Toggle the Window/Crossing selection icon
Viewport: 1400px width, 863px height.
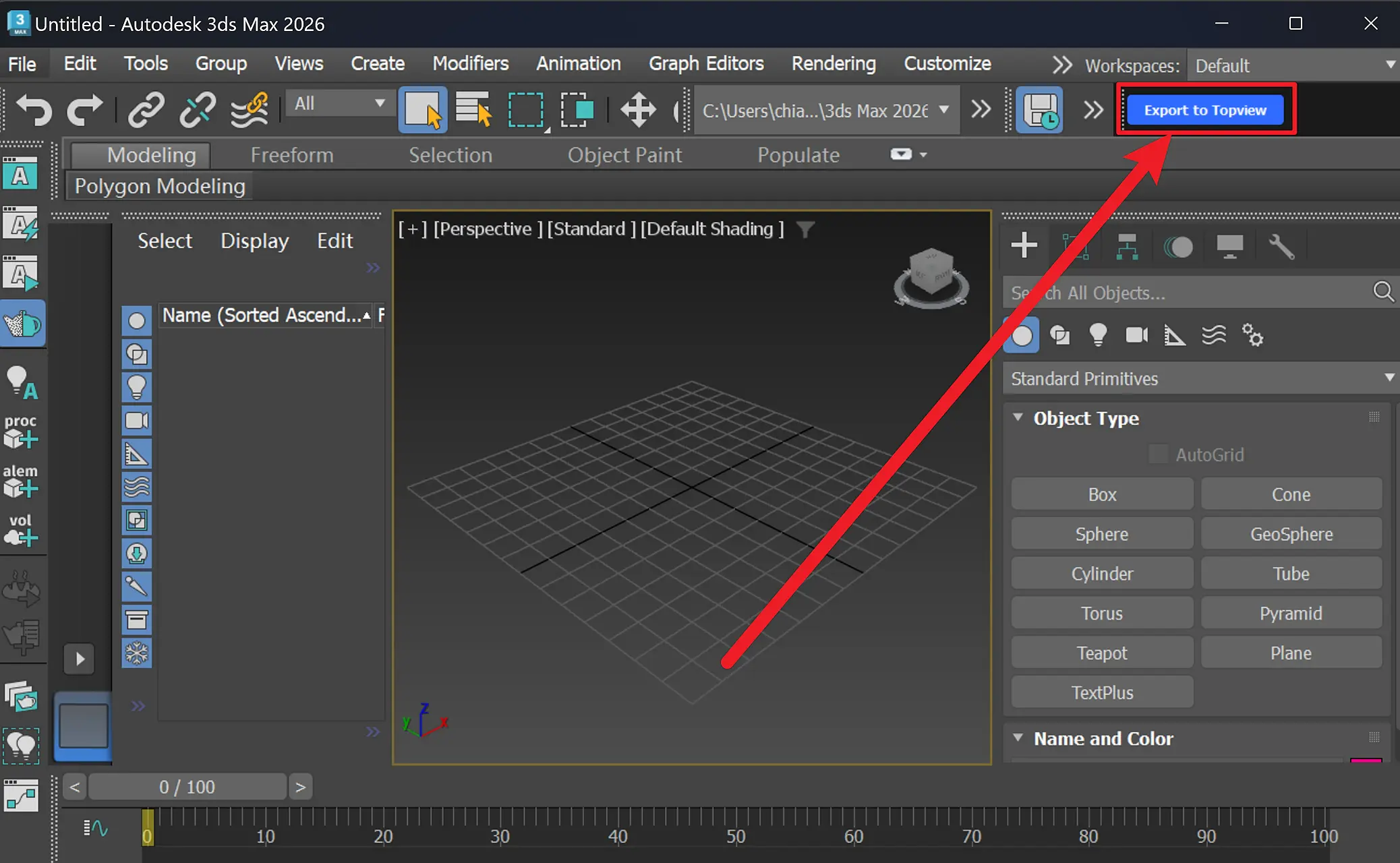(577, 109)
